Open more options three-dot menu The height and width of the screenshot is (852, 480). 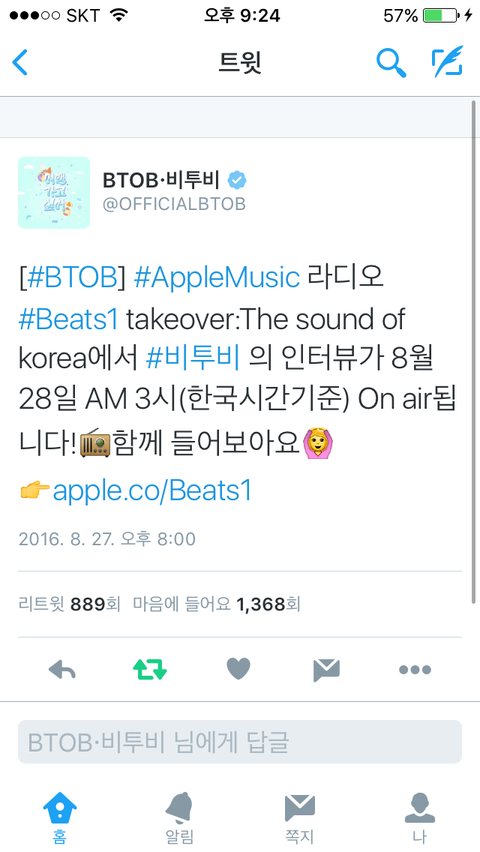point(415,669)
